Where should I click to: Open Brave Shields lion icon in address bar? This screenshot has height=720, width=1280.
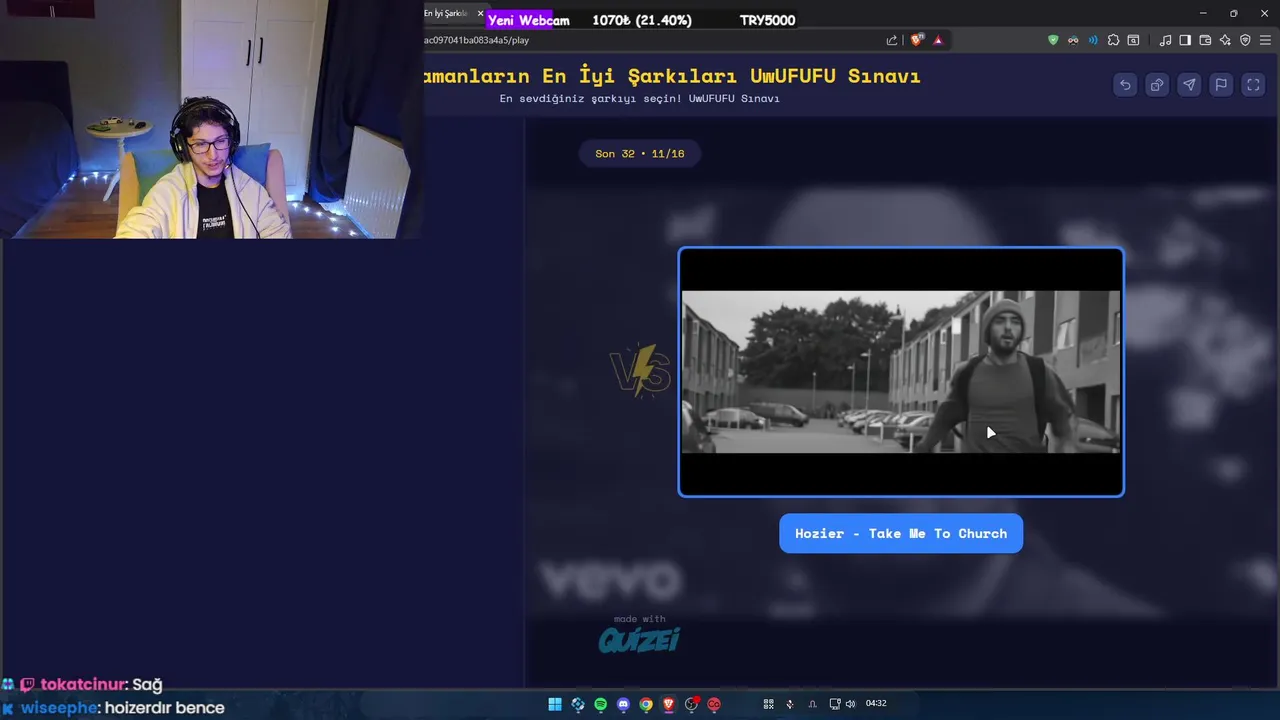click(x=916, y=40)
